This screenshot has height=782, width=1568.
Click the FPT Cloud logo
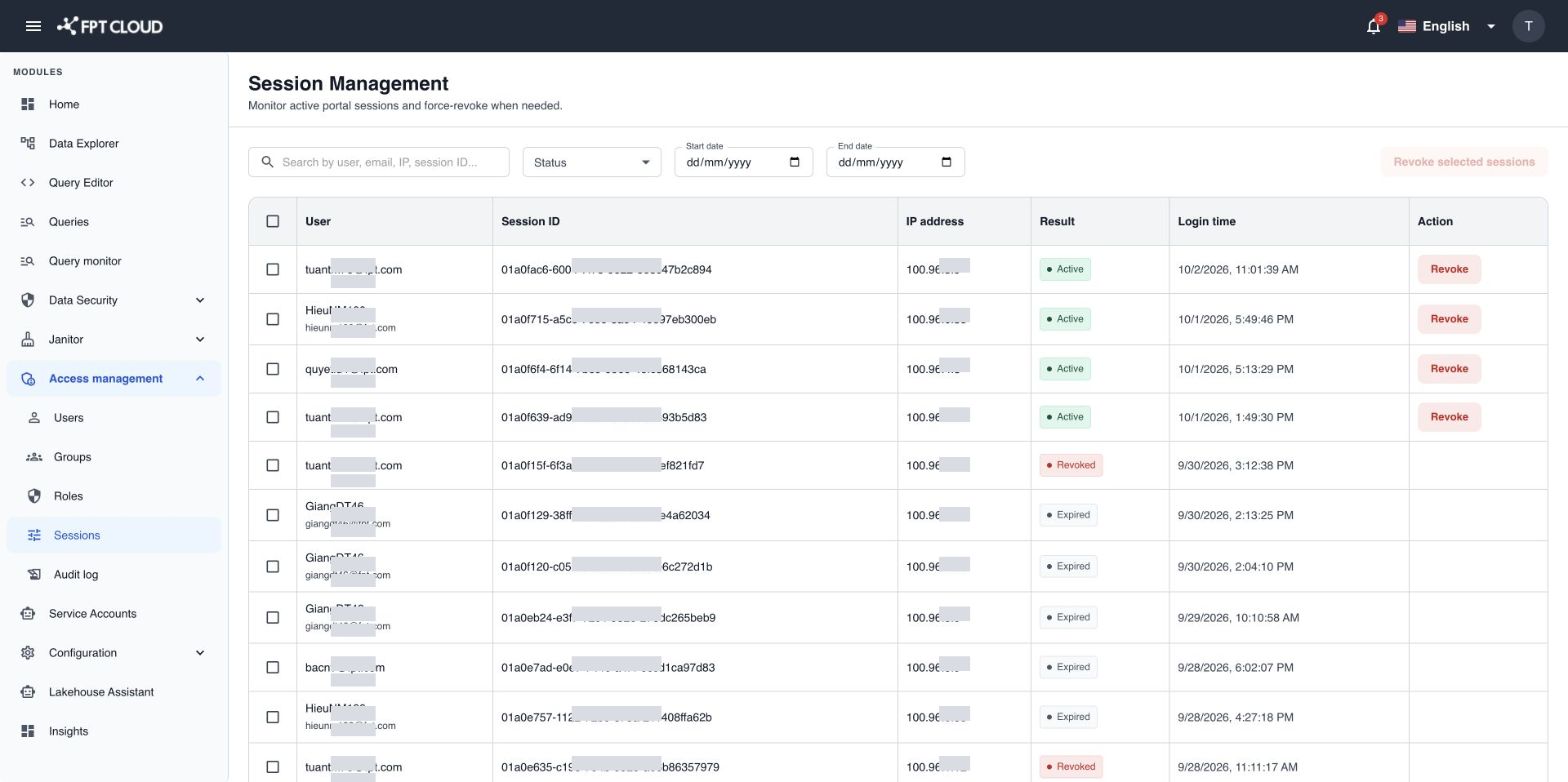coord(110,26)
